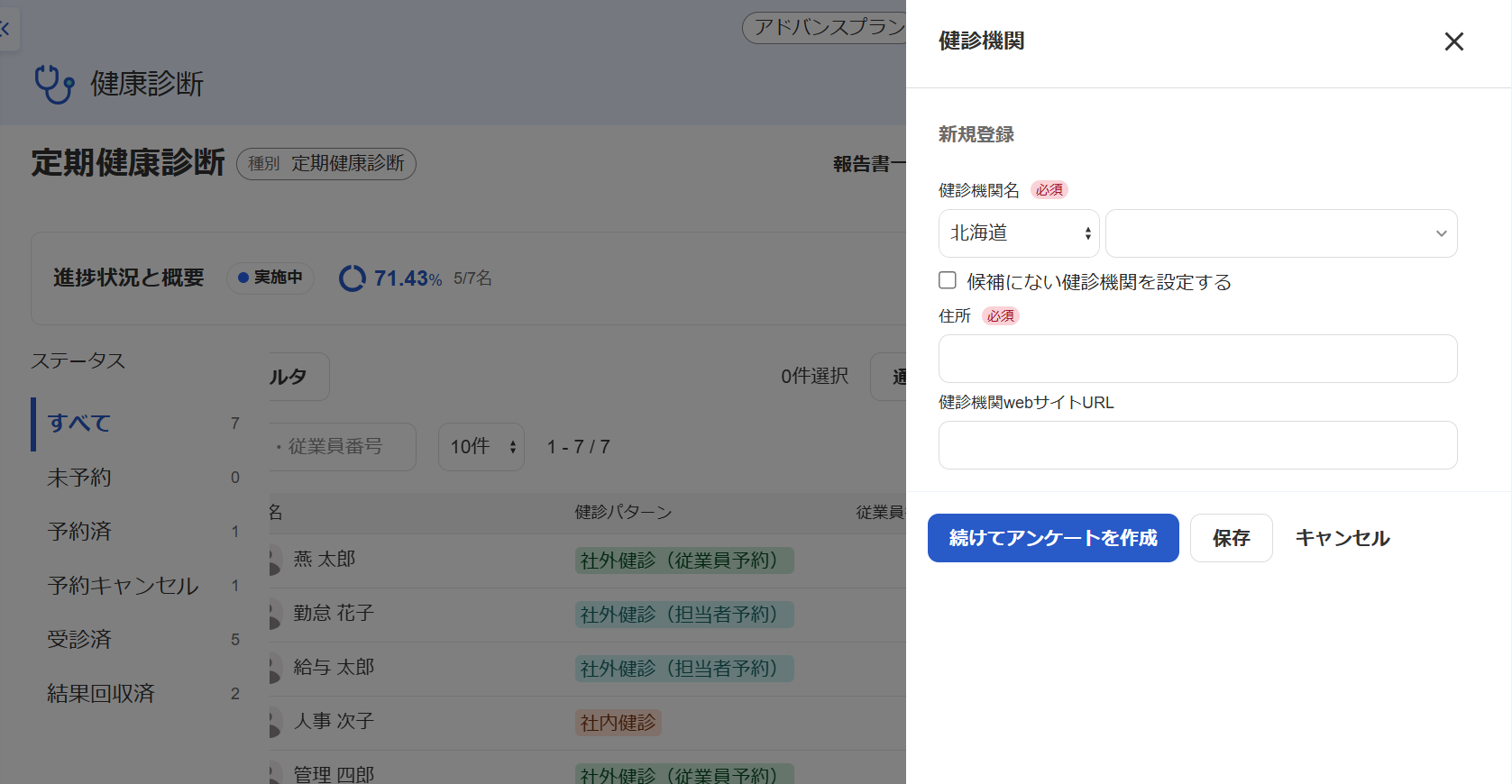Open the 10件 page size dropdown
This screenshot has height=784, width=1512.
[x=481, y=447]
